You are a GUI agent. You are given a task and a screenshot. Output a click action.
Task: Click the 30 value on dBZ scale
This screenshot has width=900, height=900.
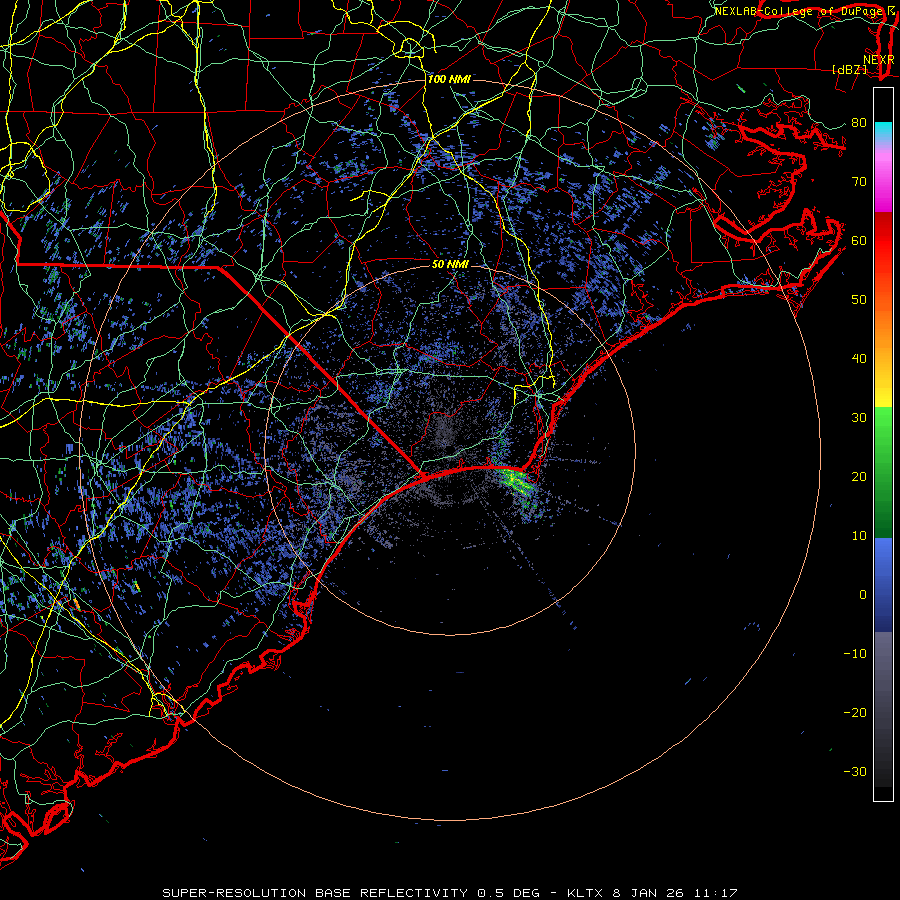pos(859,418)
